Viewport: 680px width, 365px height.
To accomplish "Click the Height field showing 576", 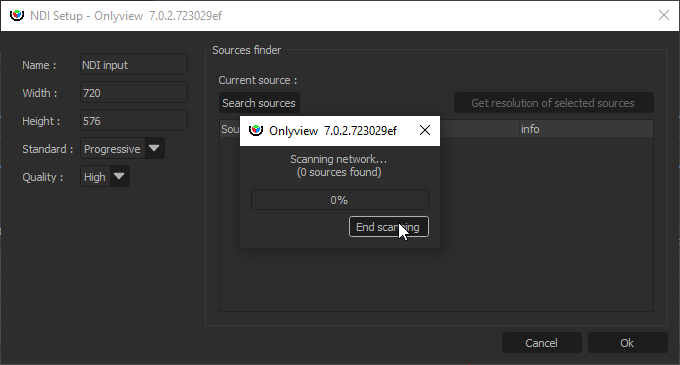I will coord(134,121).
